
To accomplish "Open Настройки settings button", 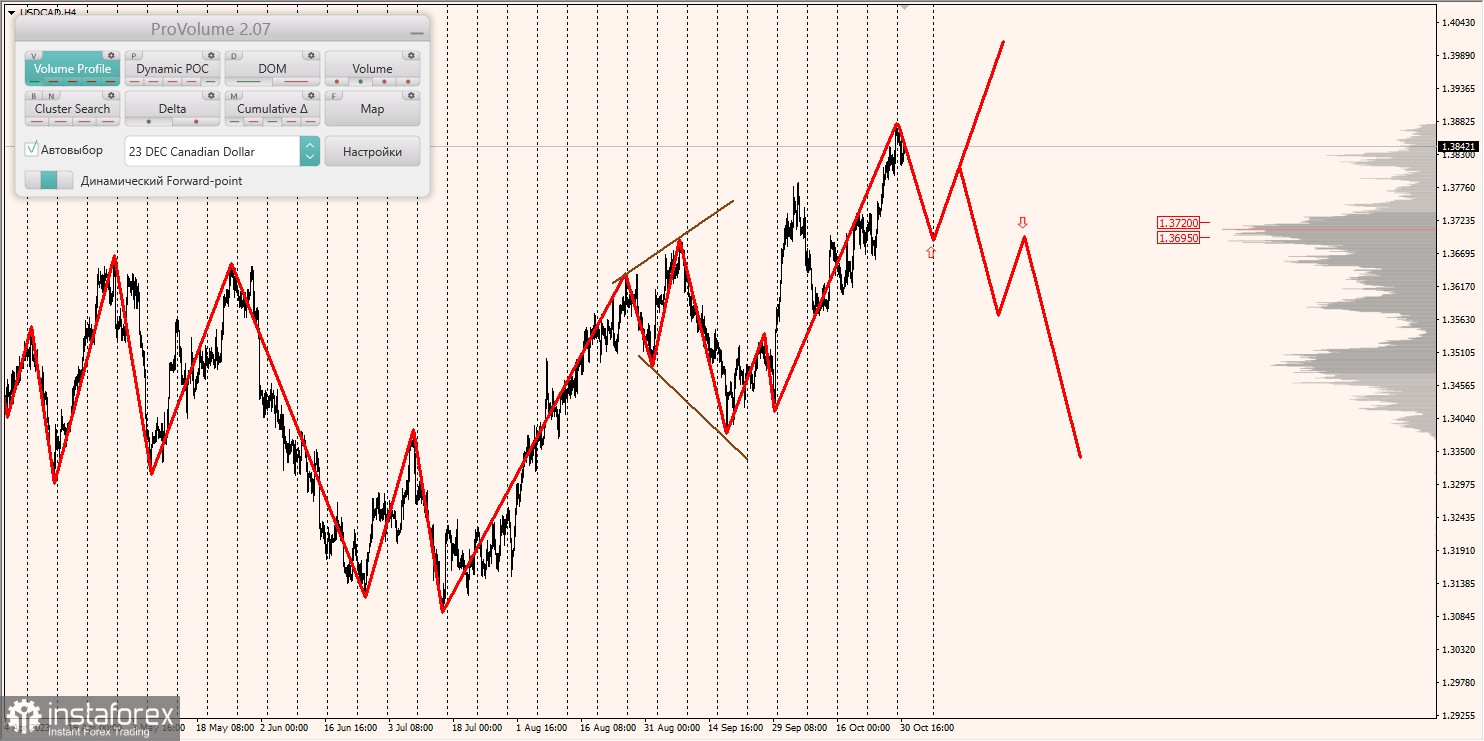I will coord(372,151).
